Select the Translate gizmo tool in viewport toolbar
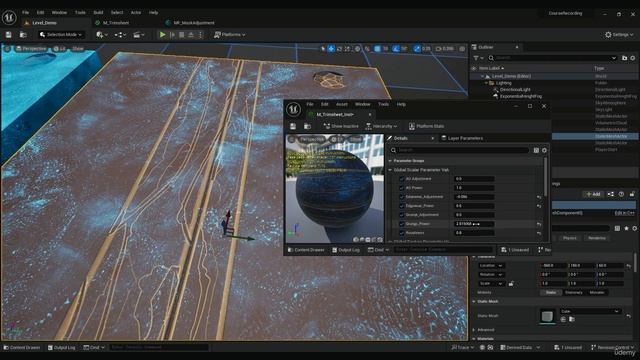Screen dimensions: 640x360 (x=331, y=49)
